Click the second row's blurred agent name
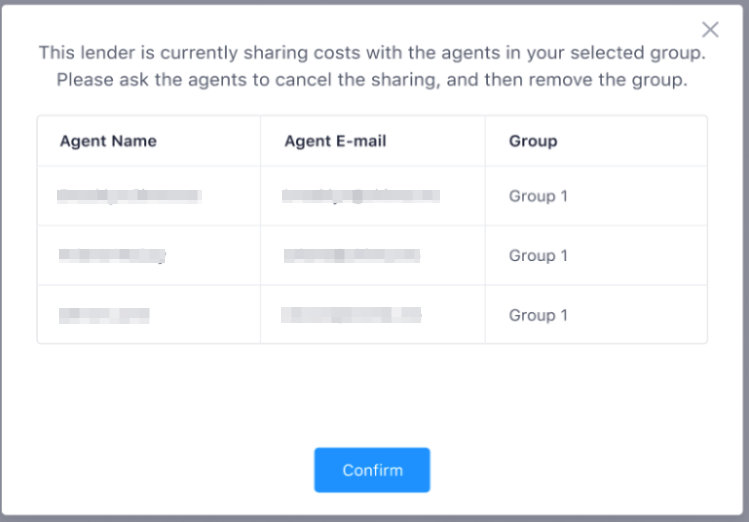This screenshot has height=522, width=749. point(112,256)
